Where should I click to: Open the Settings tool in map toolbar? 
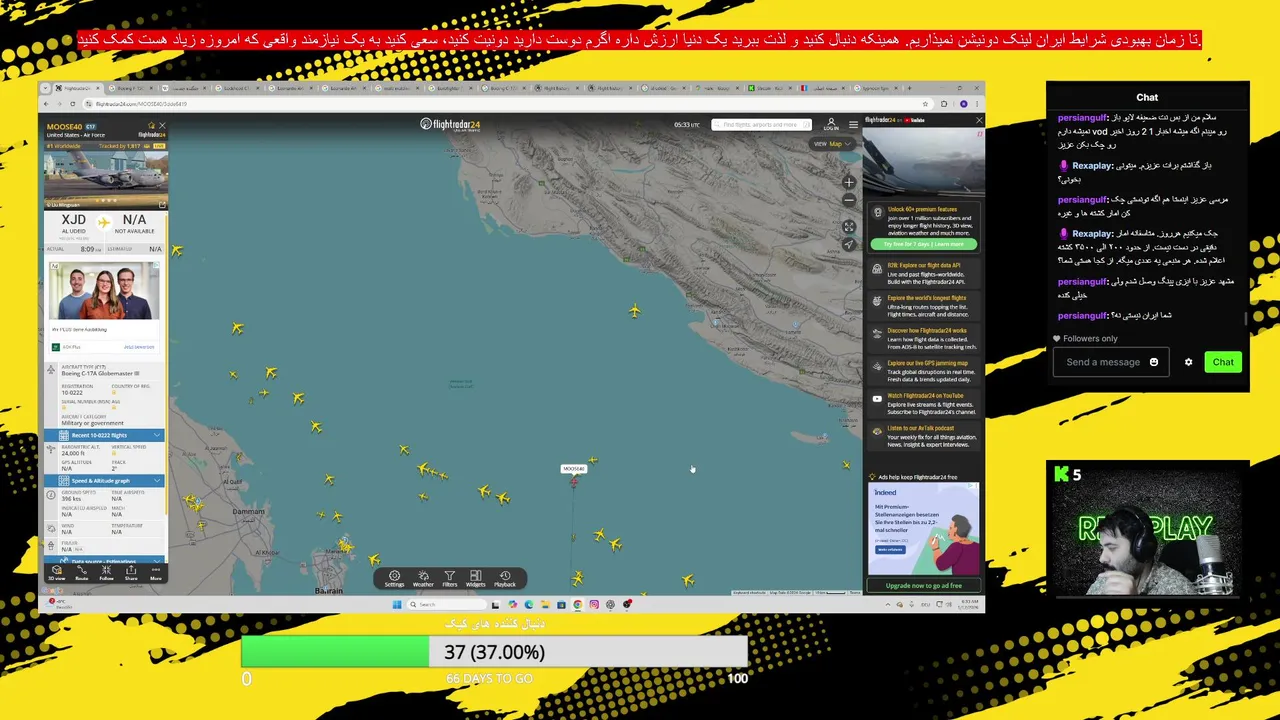pyautogui.click(x=394, y=578)
